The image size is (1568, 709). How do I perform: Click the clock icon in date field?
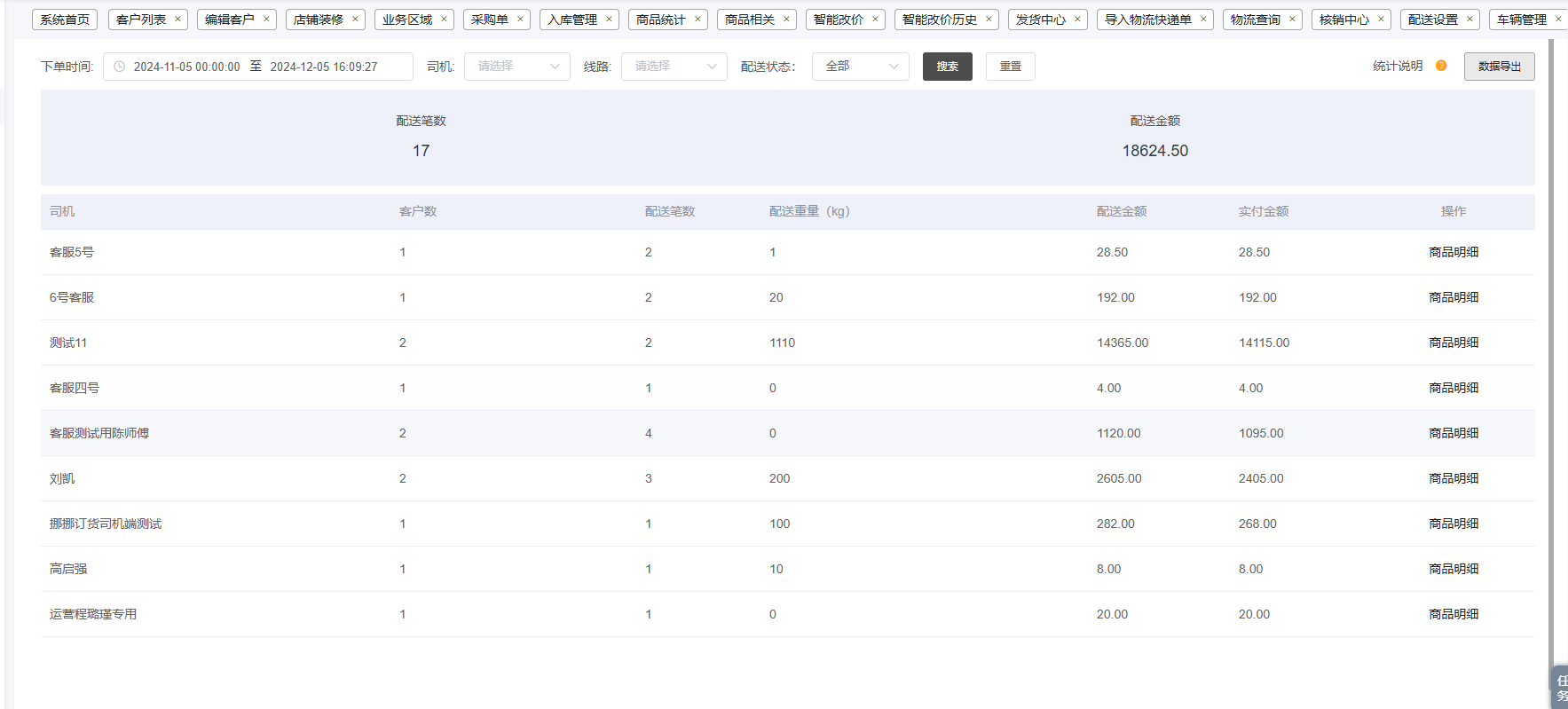120,67
